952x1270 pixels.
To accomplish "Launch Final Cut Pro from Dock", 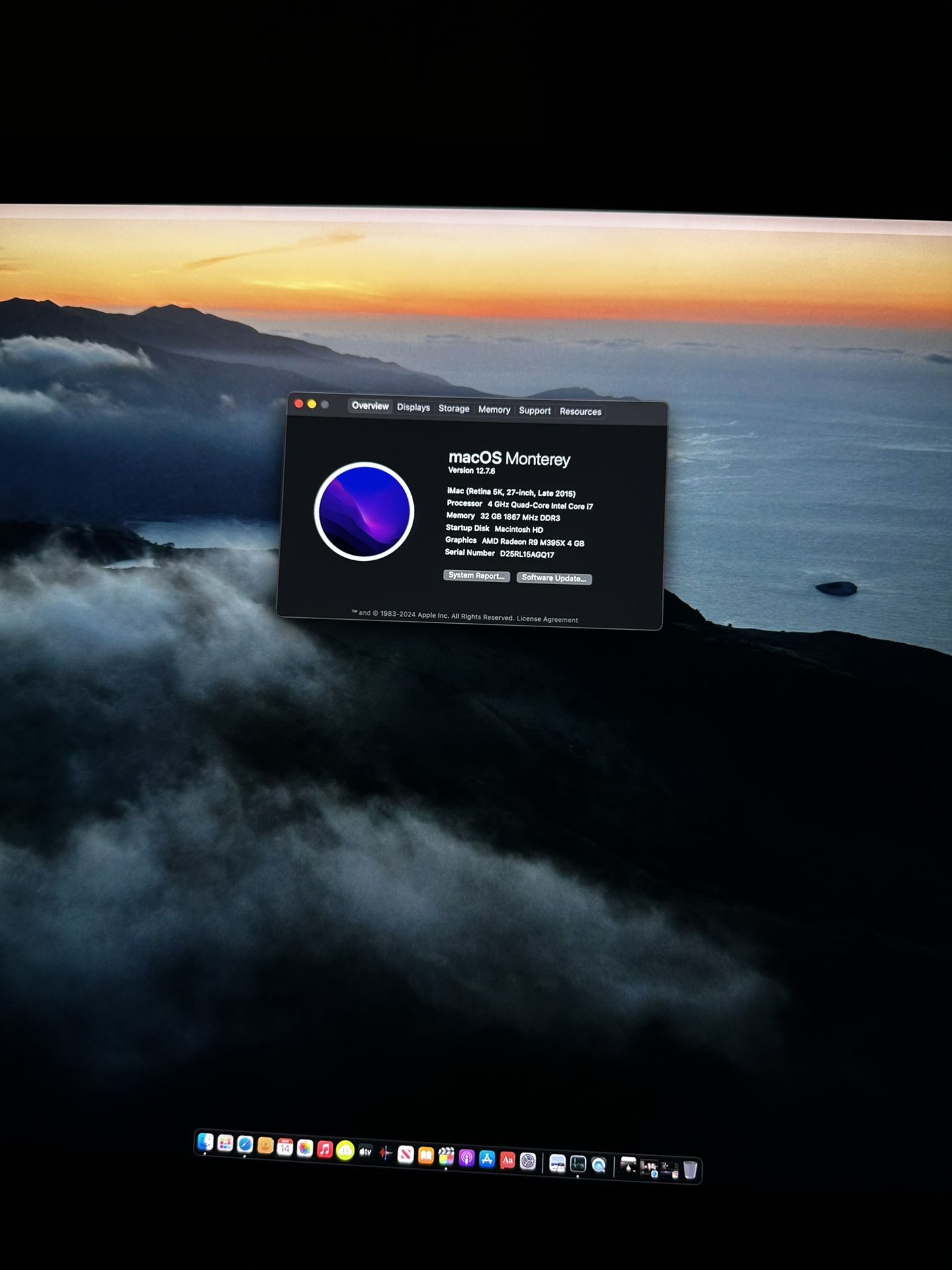I will 446,1157.
